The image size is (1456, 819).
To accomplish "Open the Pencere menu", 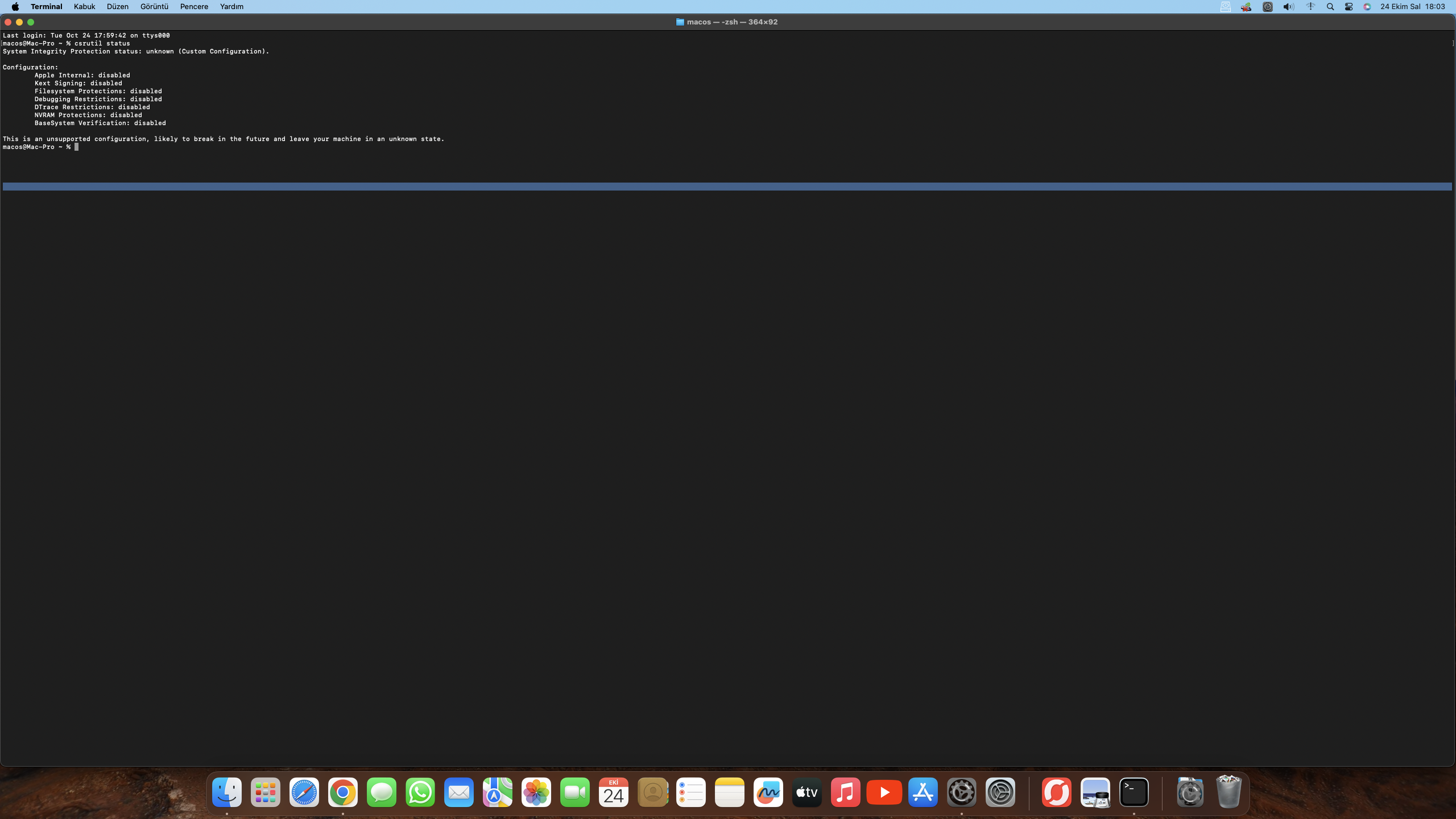I will (x=194, y=6).
